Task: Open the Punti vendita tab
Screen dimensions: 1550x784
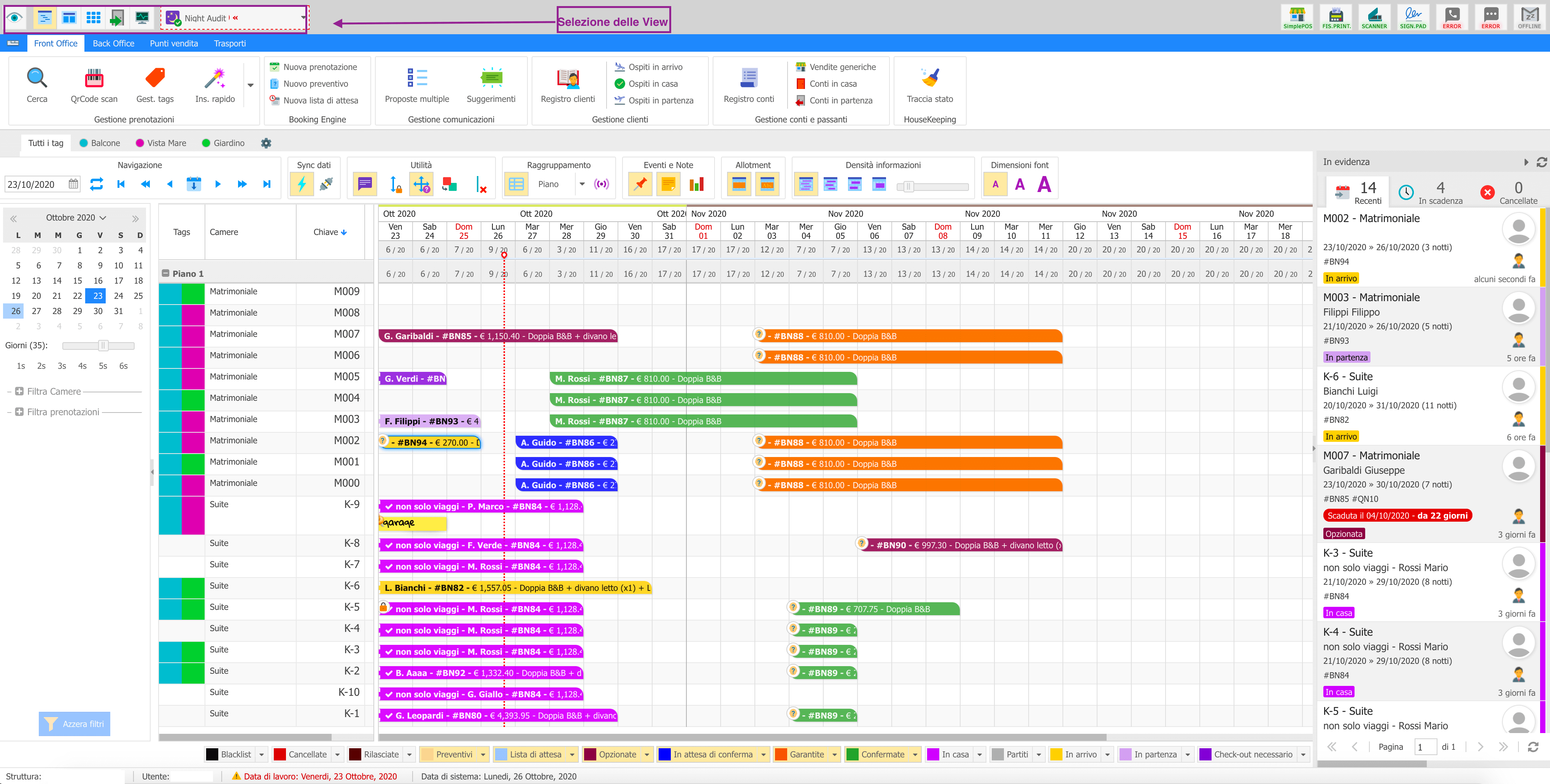Action: point(173,43)
